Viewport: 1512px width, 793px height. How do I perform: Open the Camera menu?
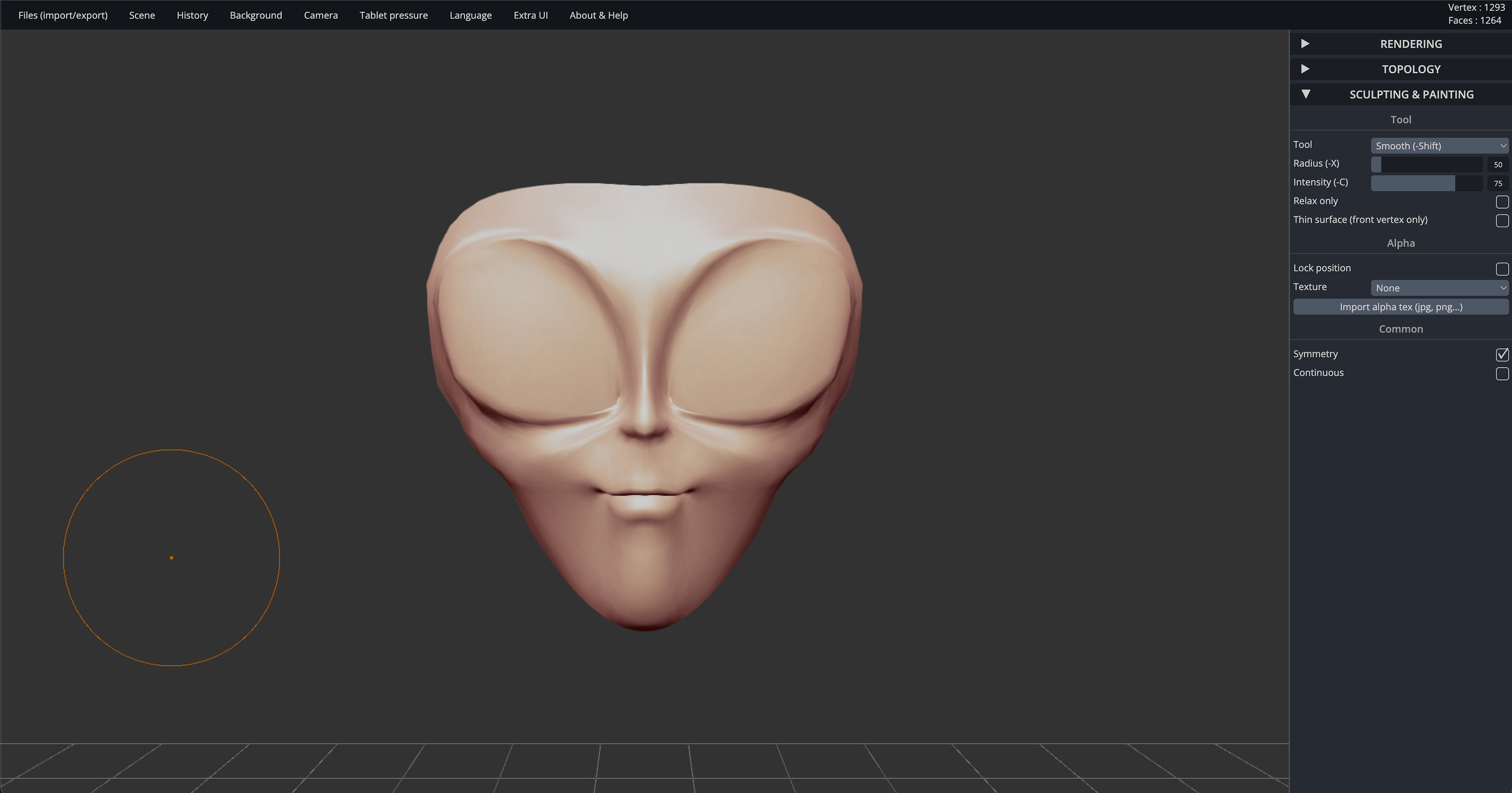click(x=321, y=15)
